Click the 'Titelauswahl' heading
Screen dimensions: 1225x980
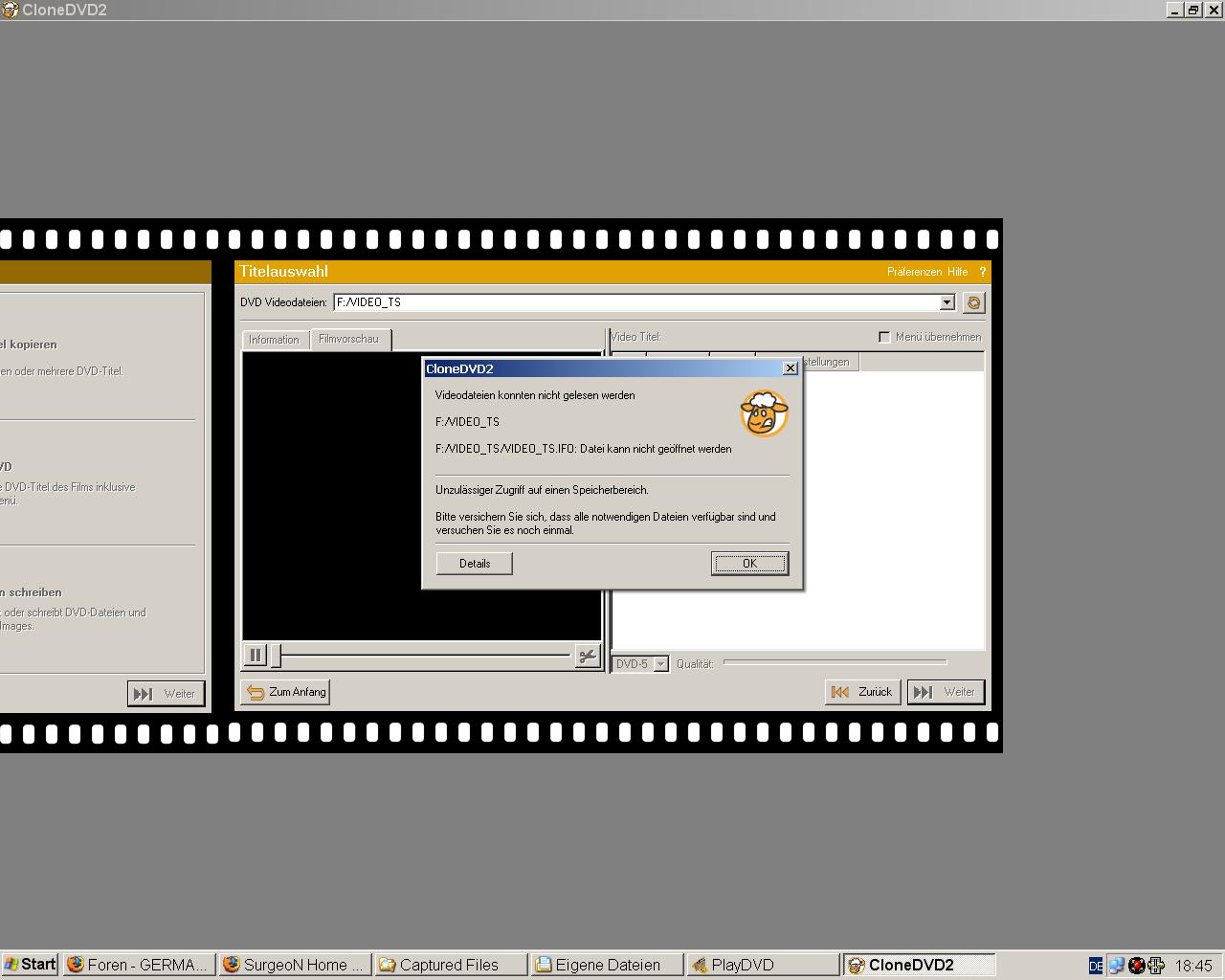pos(284,272)
